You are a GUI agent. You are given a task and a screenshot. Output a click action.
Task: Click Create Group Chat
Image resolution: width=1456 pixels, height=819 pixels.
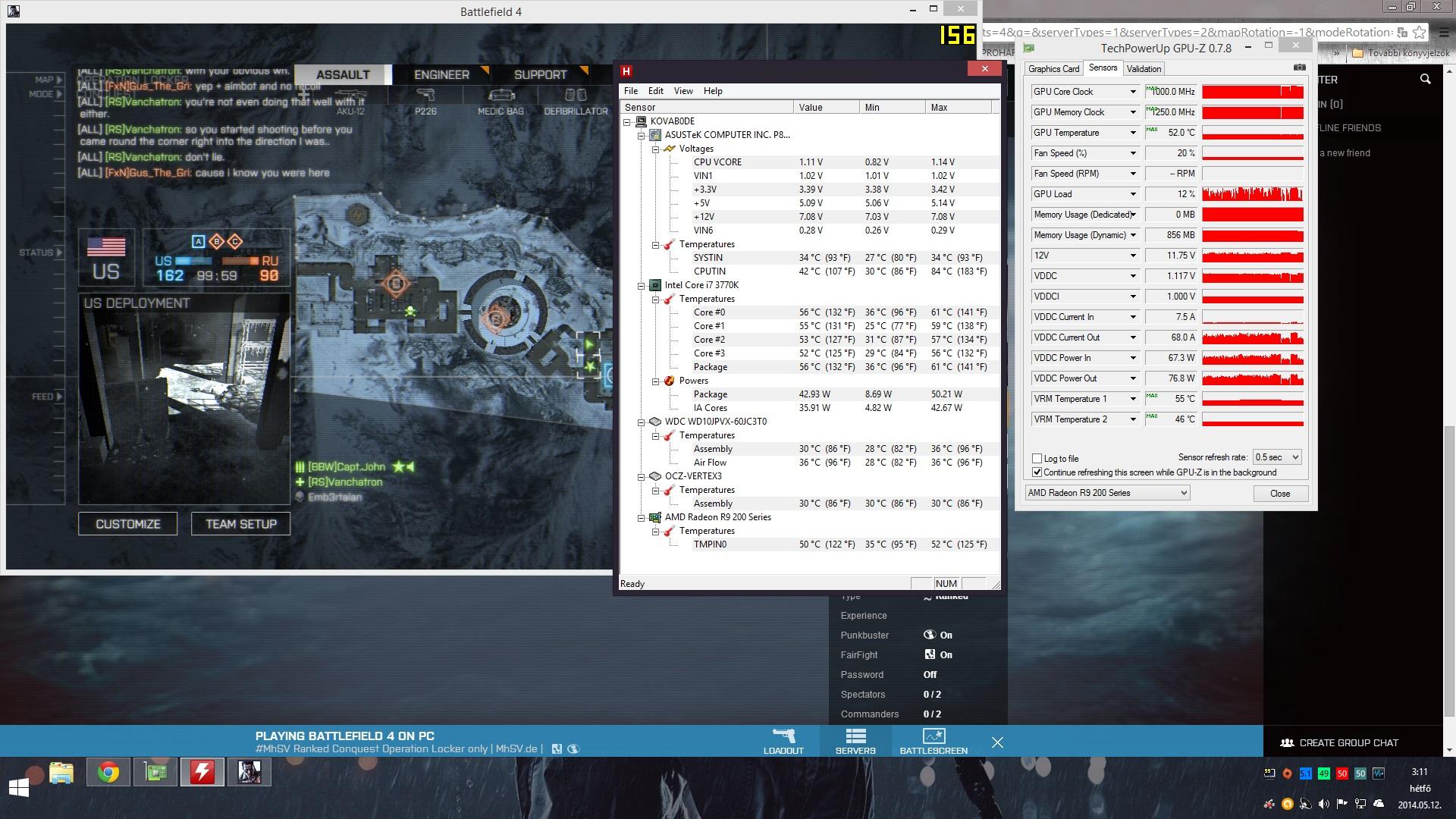click(1348, 743)
